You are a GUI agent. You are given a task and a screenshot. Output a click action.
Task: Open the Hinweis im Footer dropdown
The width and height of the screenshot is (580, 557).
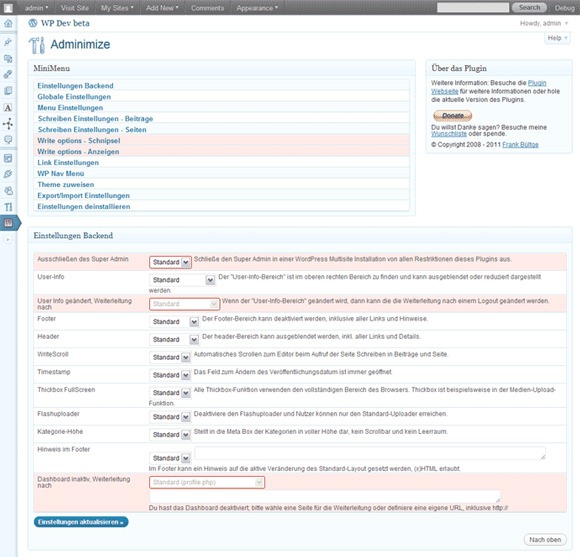tap(170, 458)
